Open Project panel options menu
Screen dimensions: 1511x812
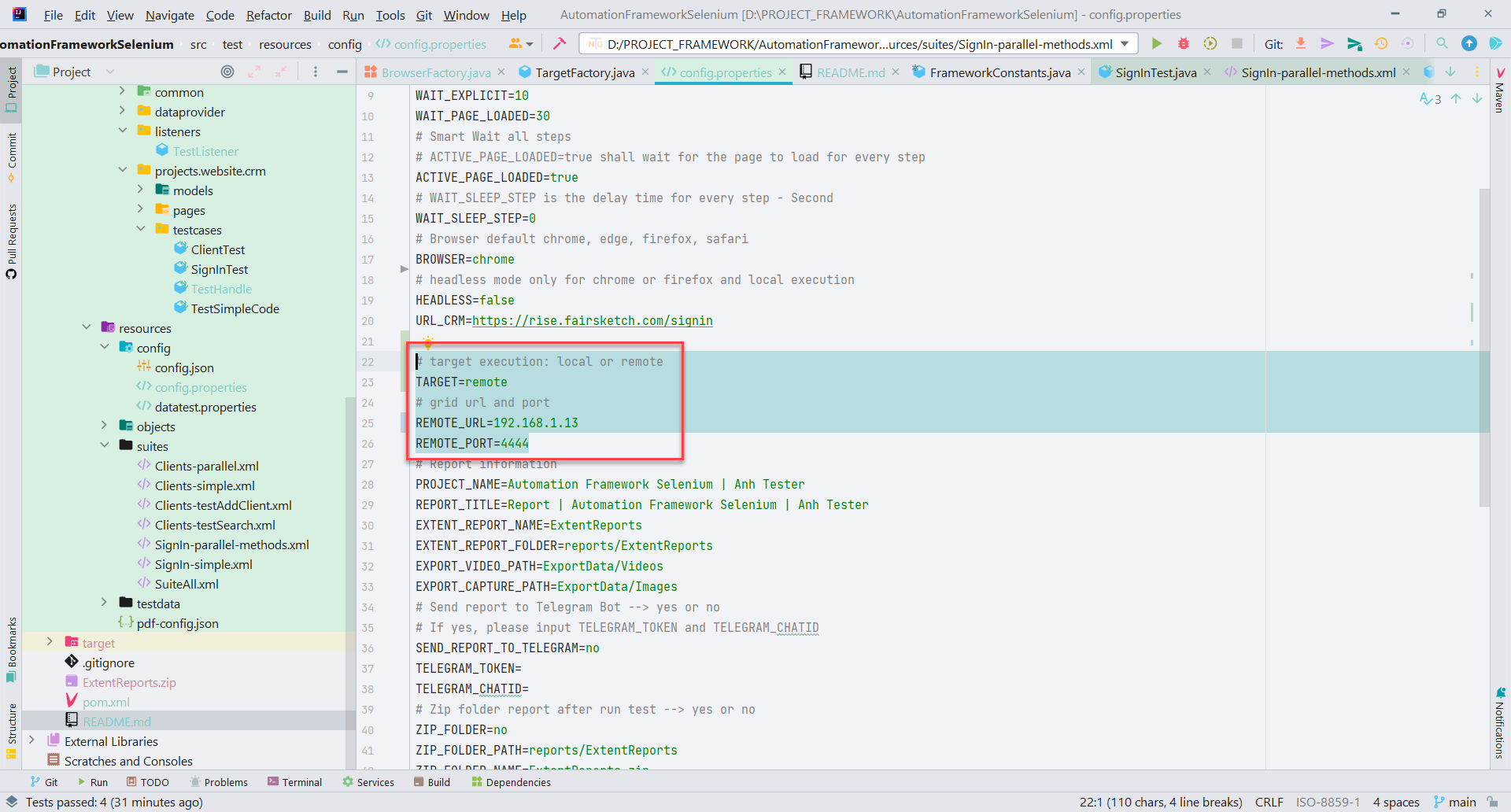[316, 72]
